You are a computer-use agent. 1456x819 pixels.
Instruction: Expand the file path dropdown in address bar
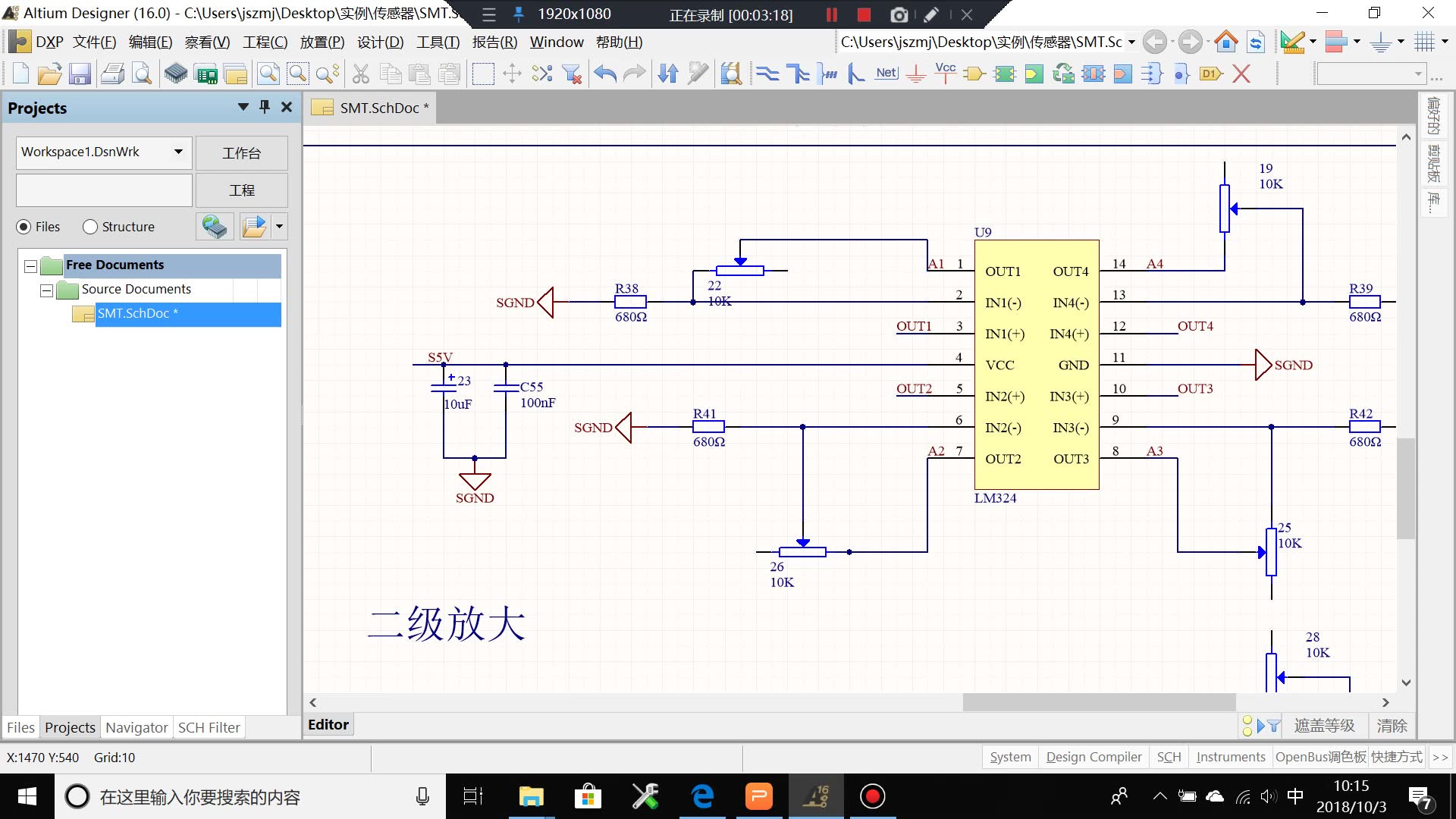pos(1131,42)
